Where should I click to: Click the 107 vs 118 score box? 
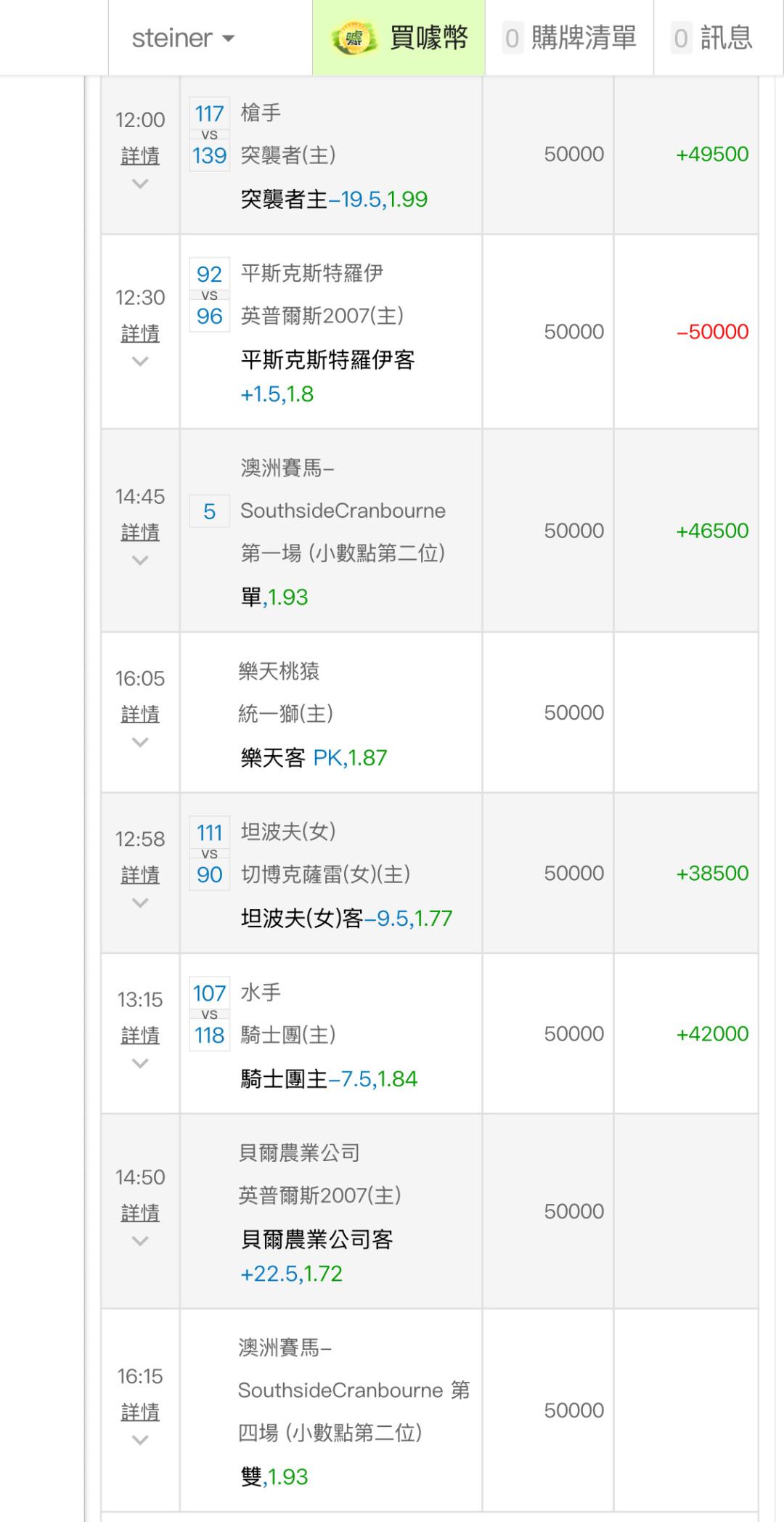(x=209, y=1014)
